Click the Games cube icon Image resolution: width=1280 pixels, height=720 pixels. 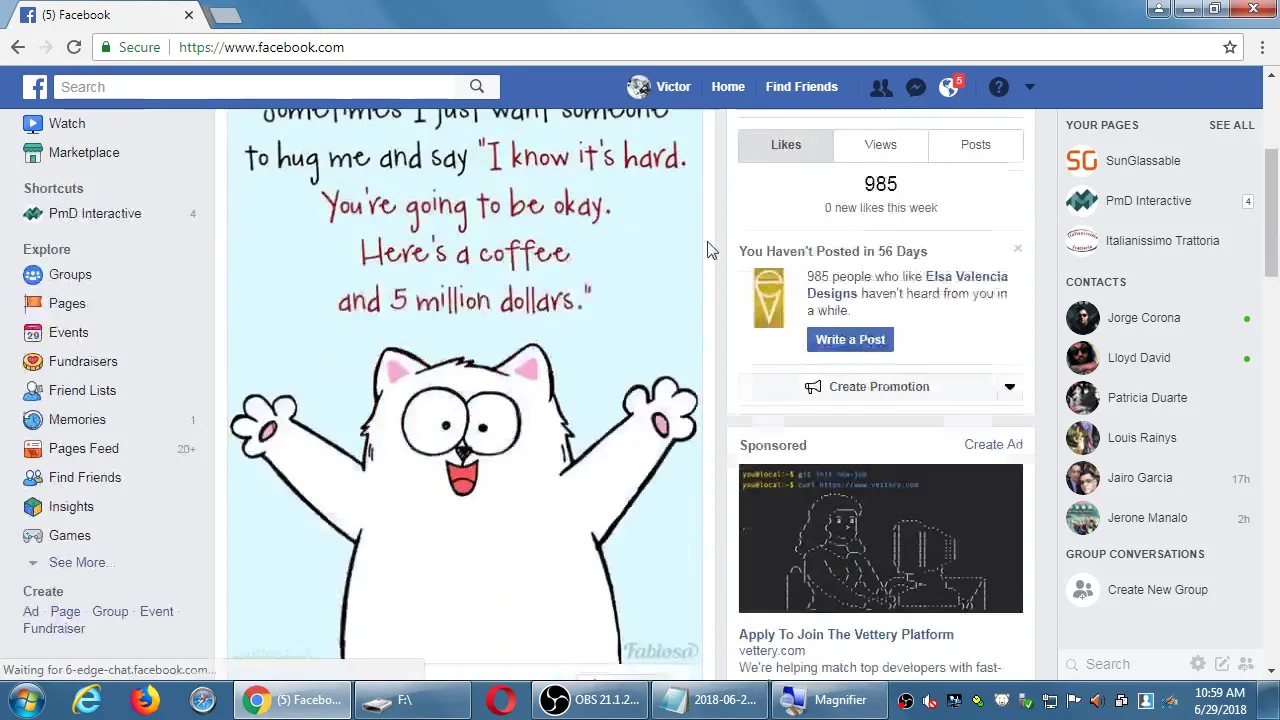tap(33, 535)
